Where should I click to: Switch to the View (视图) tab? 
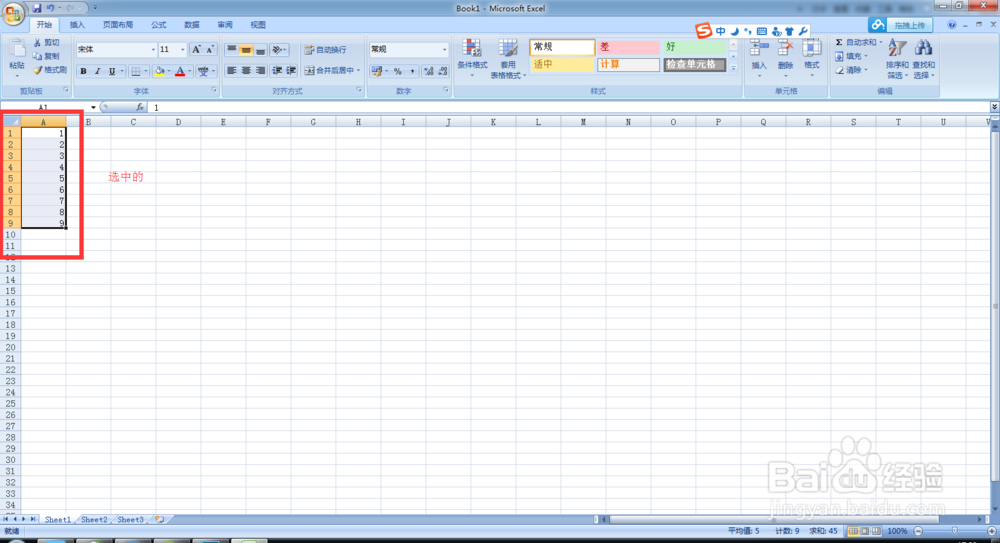(x=258, y=25)
